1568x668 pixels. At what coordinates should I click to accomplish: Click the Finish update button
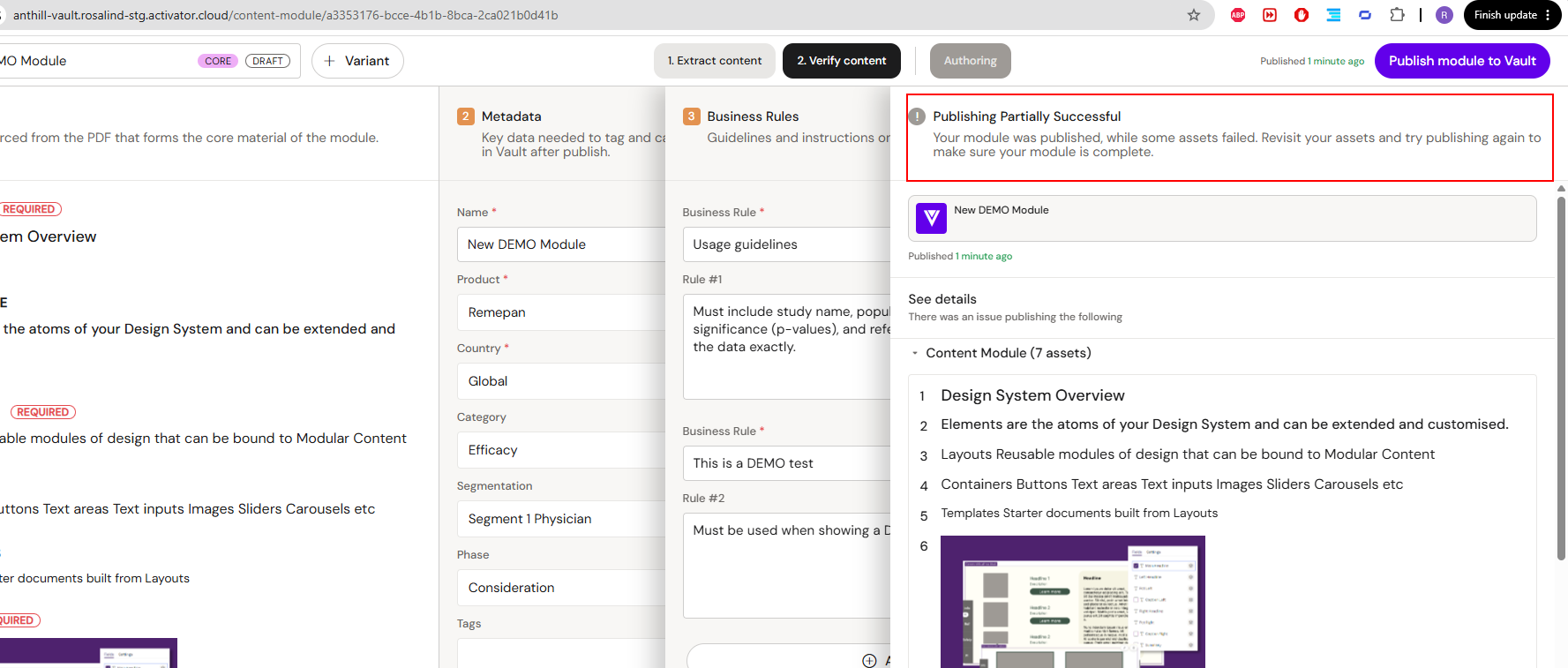(1513, 15)
